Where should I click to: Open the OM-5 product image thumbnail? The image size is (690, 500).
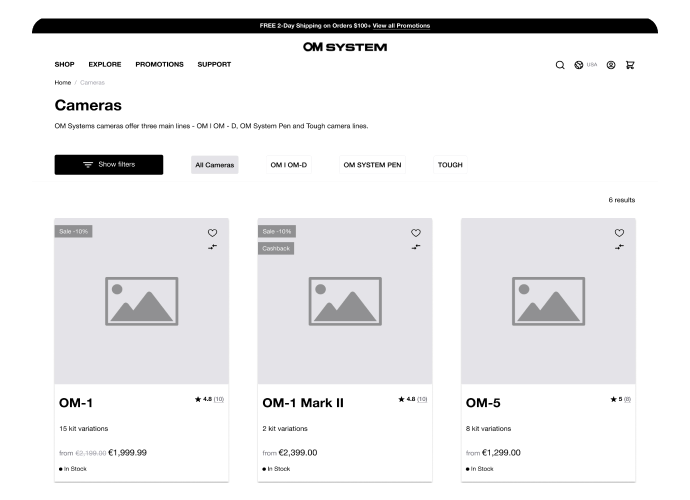coord(548,301)
